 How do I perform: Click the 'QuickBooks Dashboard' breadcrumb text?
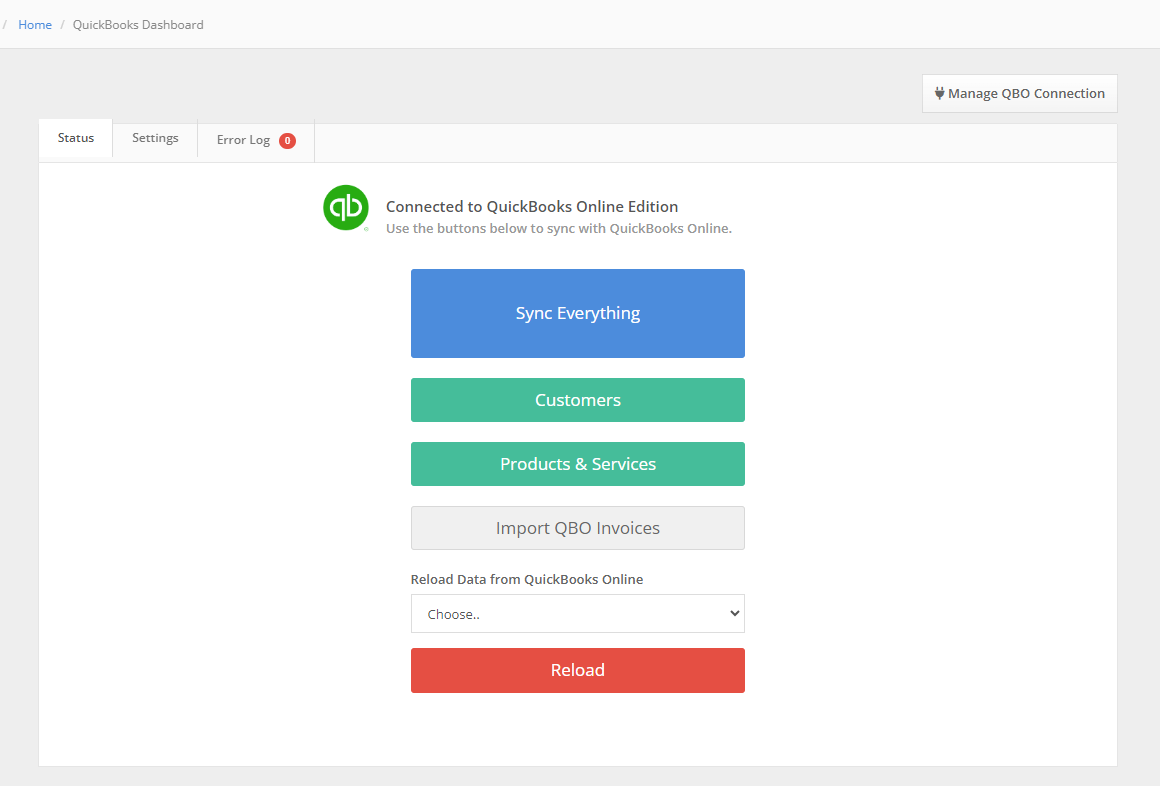click(138, 24)
